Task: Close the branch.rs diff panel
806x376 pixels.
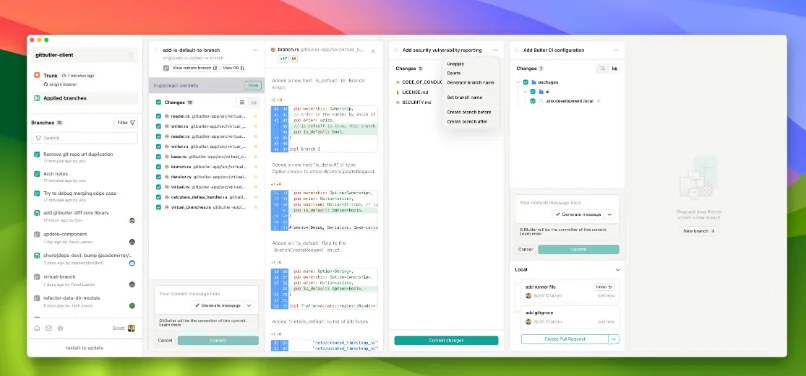Action: click(373, 51)
